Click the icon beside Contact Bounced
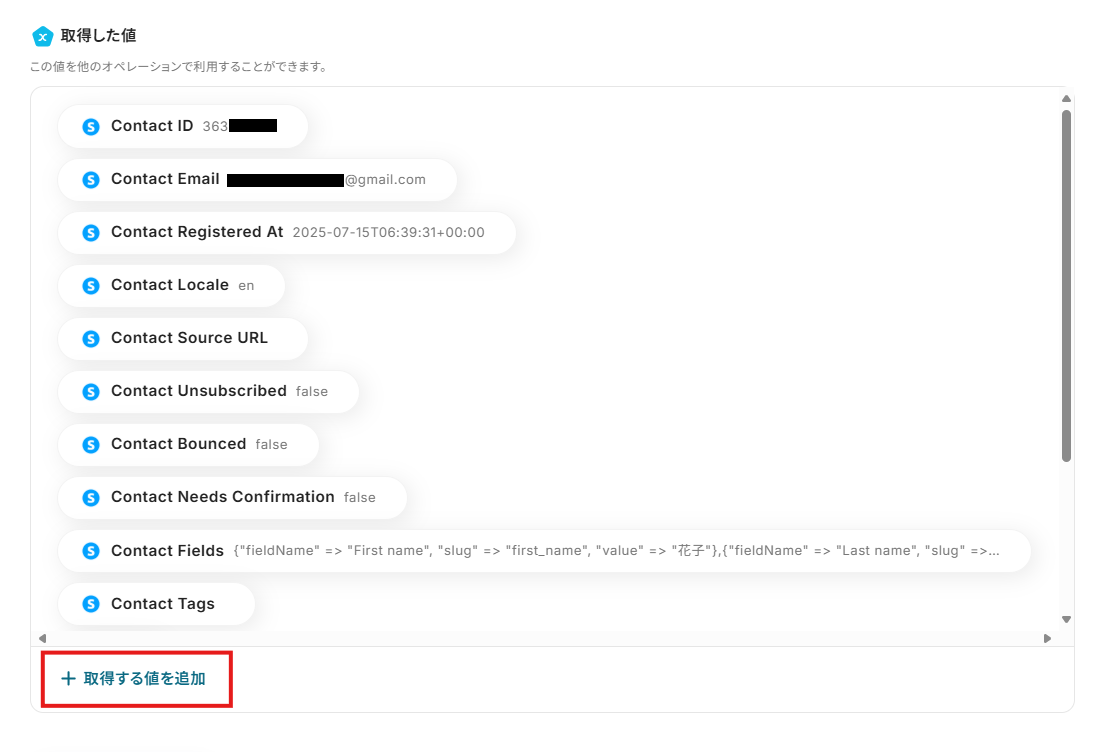Screen dimensions: 1101x752 91,444
